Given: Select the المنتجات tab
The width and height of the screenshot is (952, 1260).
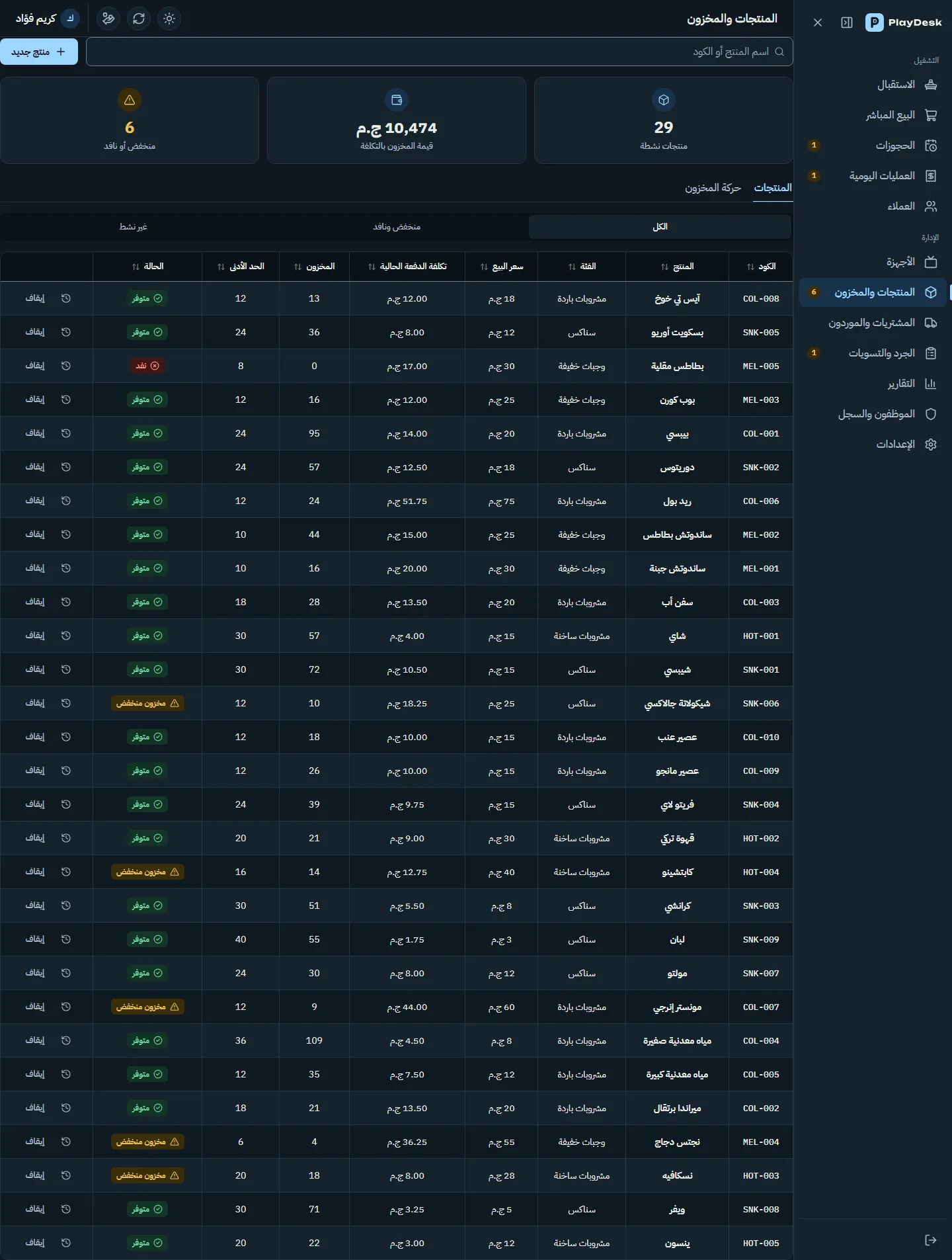Looking at the screenshot, I should (x=773, y=188).
